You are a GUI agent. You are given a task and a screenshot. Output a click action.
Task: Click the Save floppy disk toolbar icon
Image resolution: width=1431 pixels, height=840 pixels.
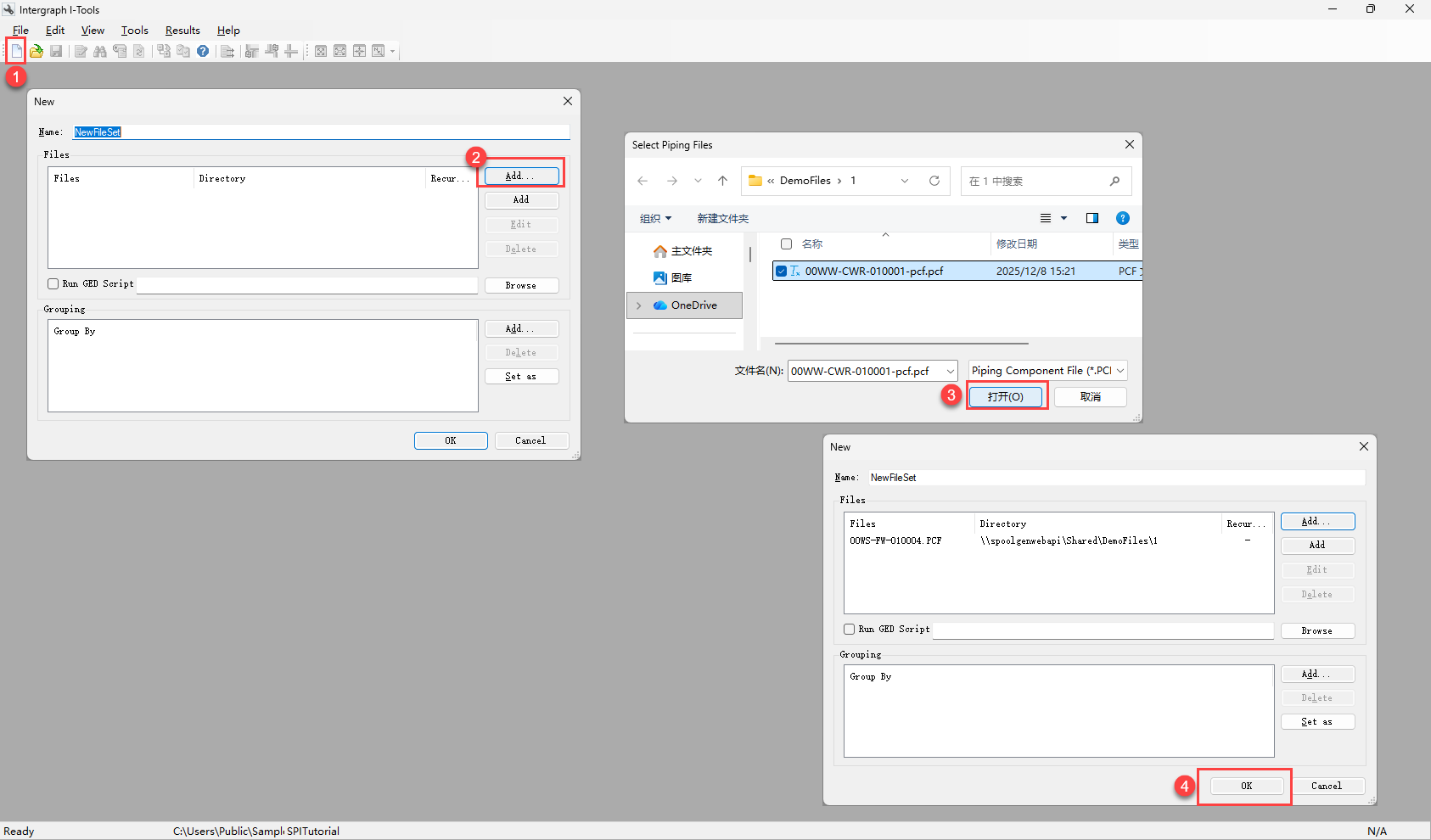pos(56,51)
